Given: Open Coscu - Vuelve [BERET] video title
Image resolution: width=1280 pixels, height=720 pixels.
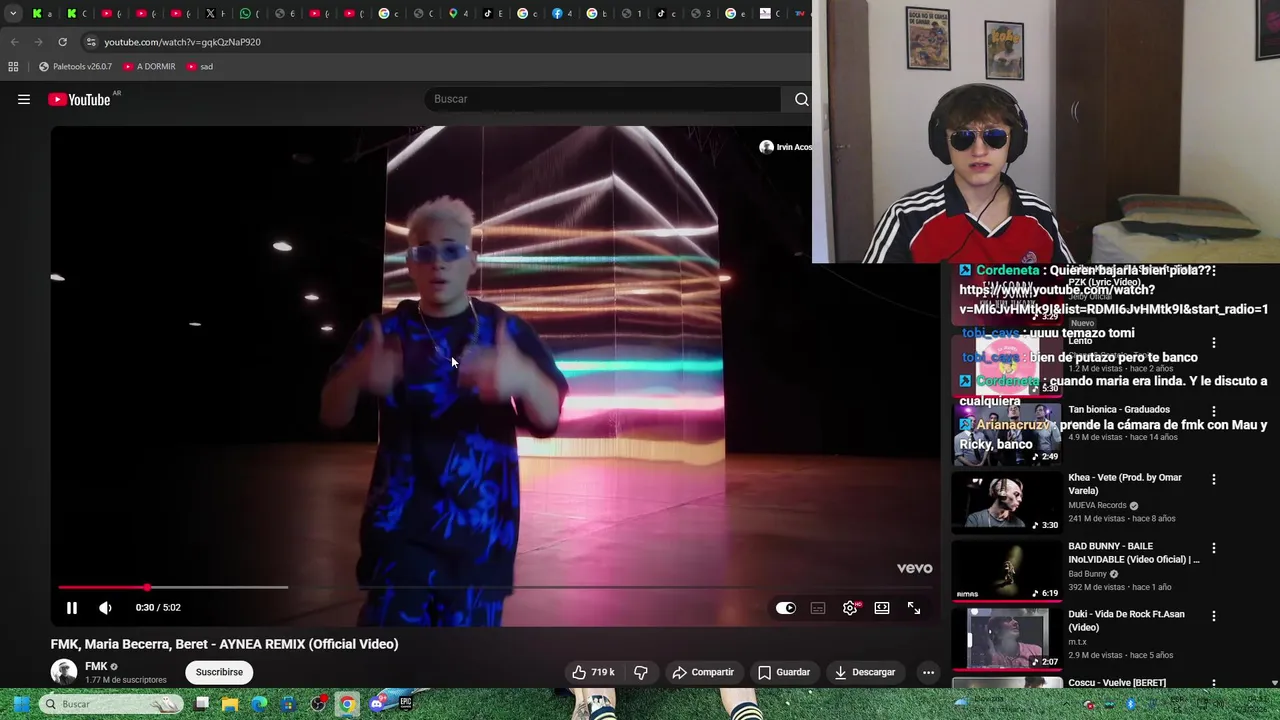Looking at the screenshot, I should point(1117,683).
